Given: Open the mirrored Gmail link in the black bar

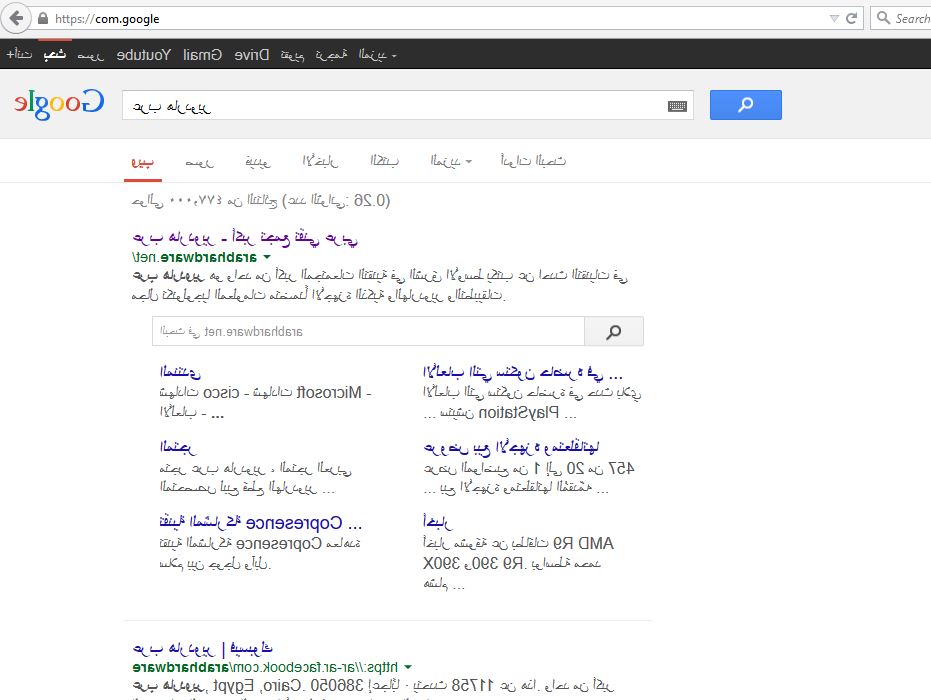Looking at the screenshot, I should point(202,55).
